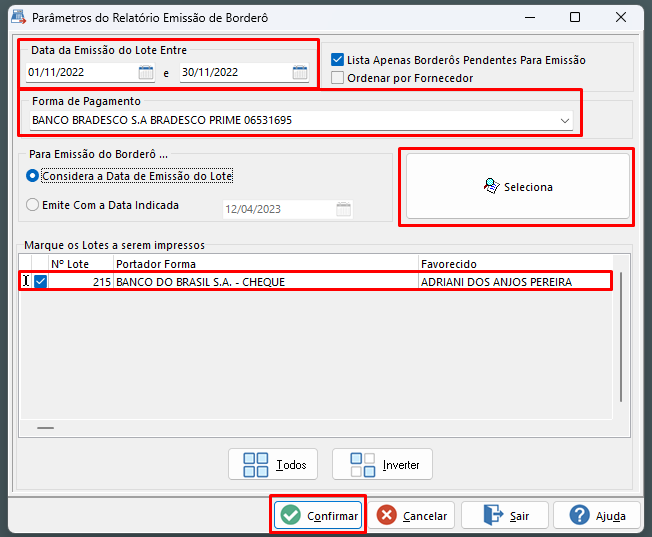
Task: Enable Ordenar por Fornecedor checkbox
Action: 337,78
